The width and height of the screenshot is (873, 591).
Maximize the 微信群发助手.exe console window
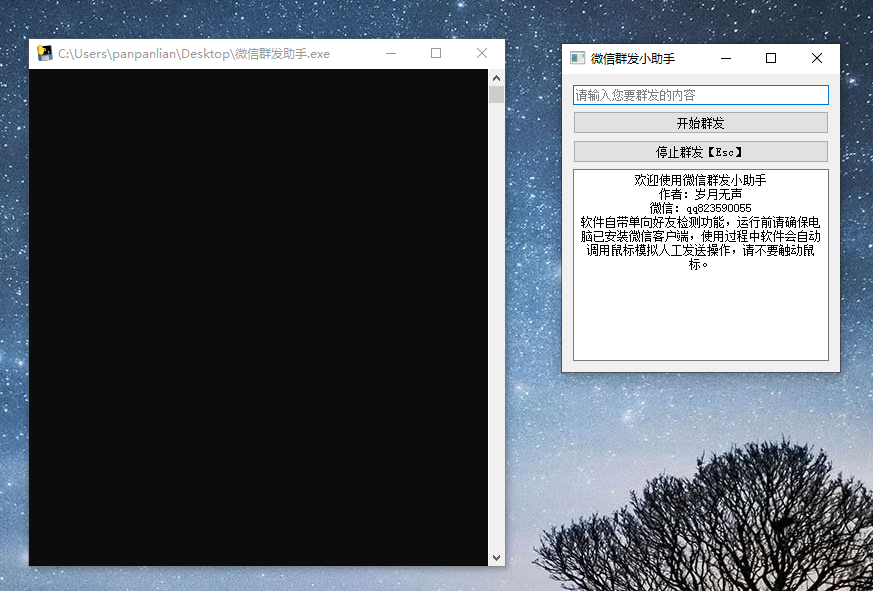(436, 53)
